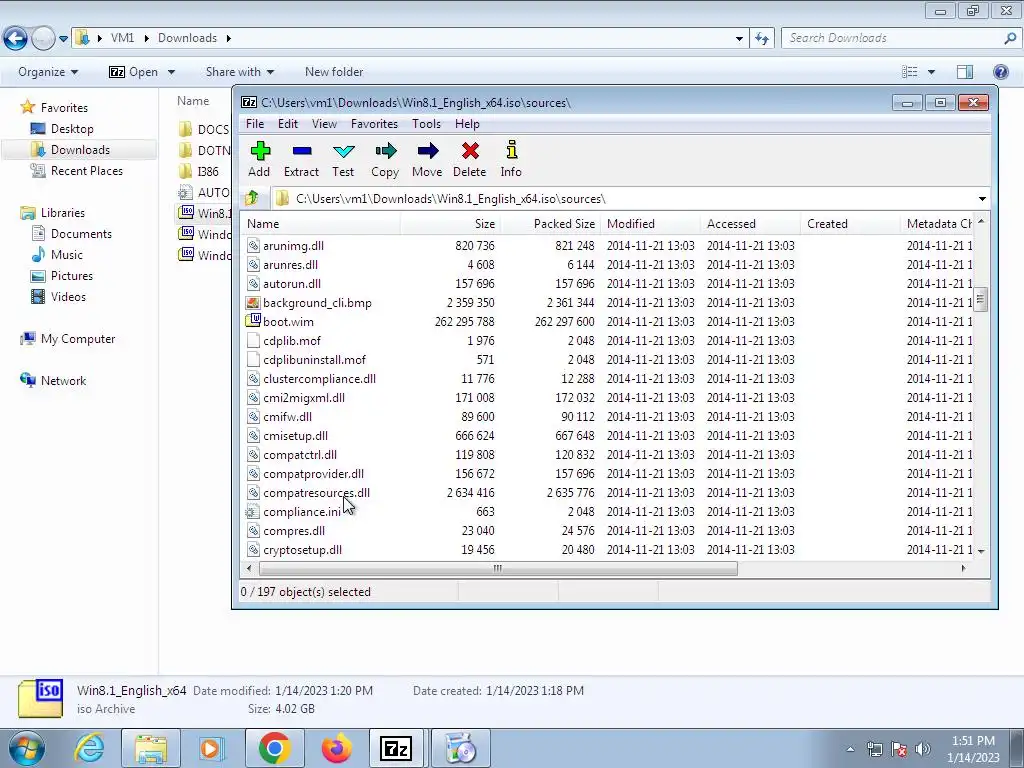Go up one folder in 7-Zip

pyautogui.click(x=252, y=198)
